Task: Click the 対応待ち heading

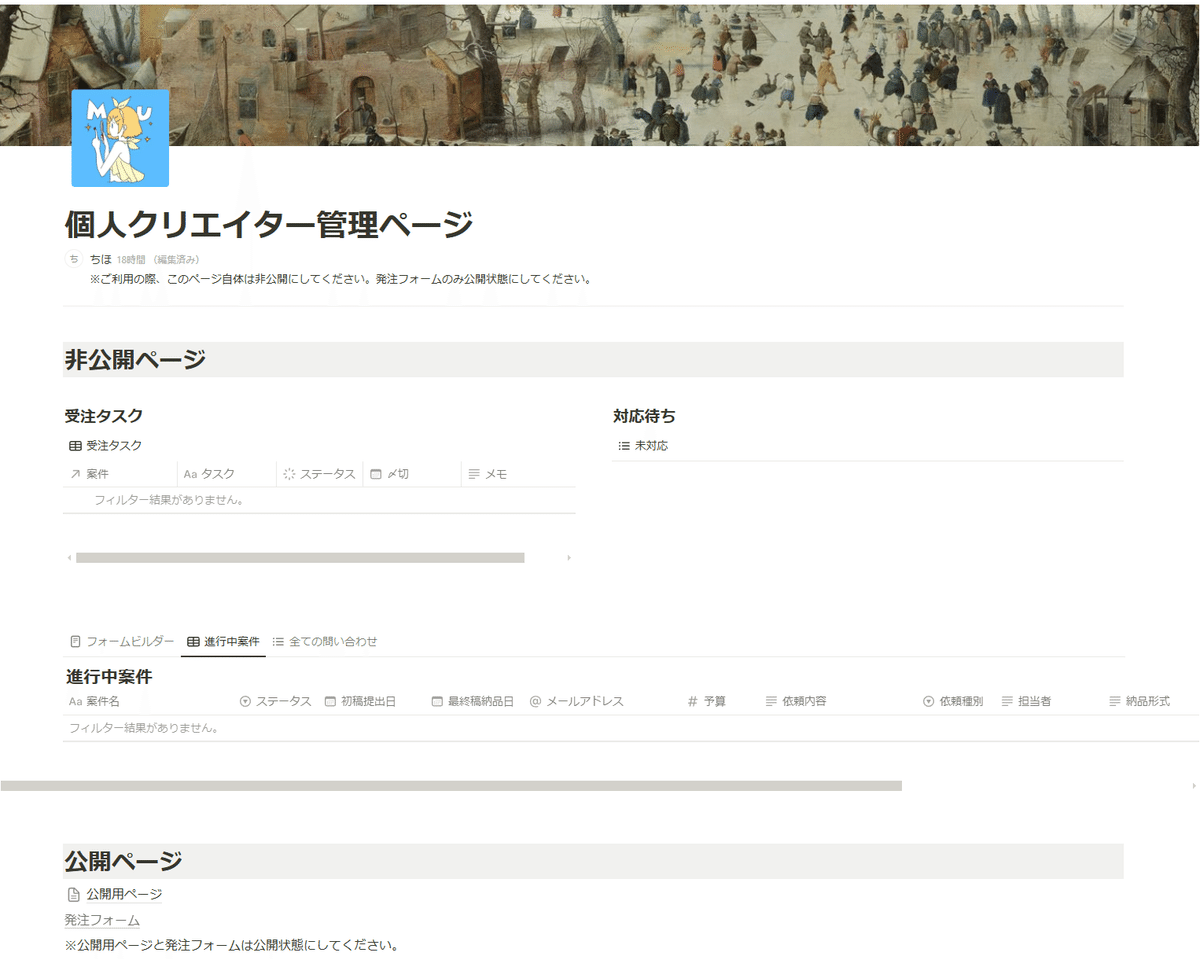Action: tap(645, 416)
